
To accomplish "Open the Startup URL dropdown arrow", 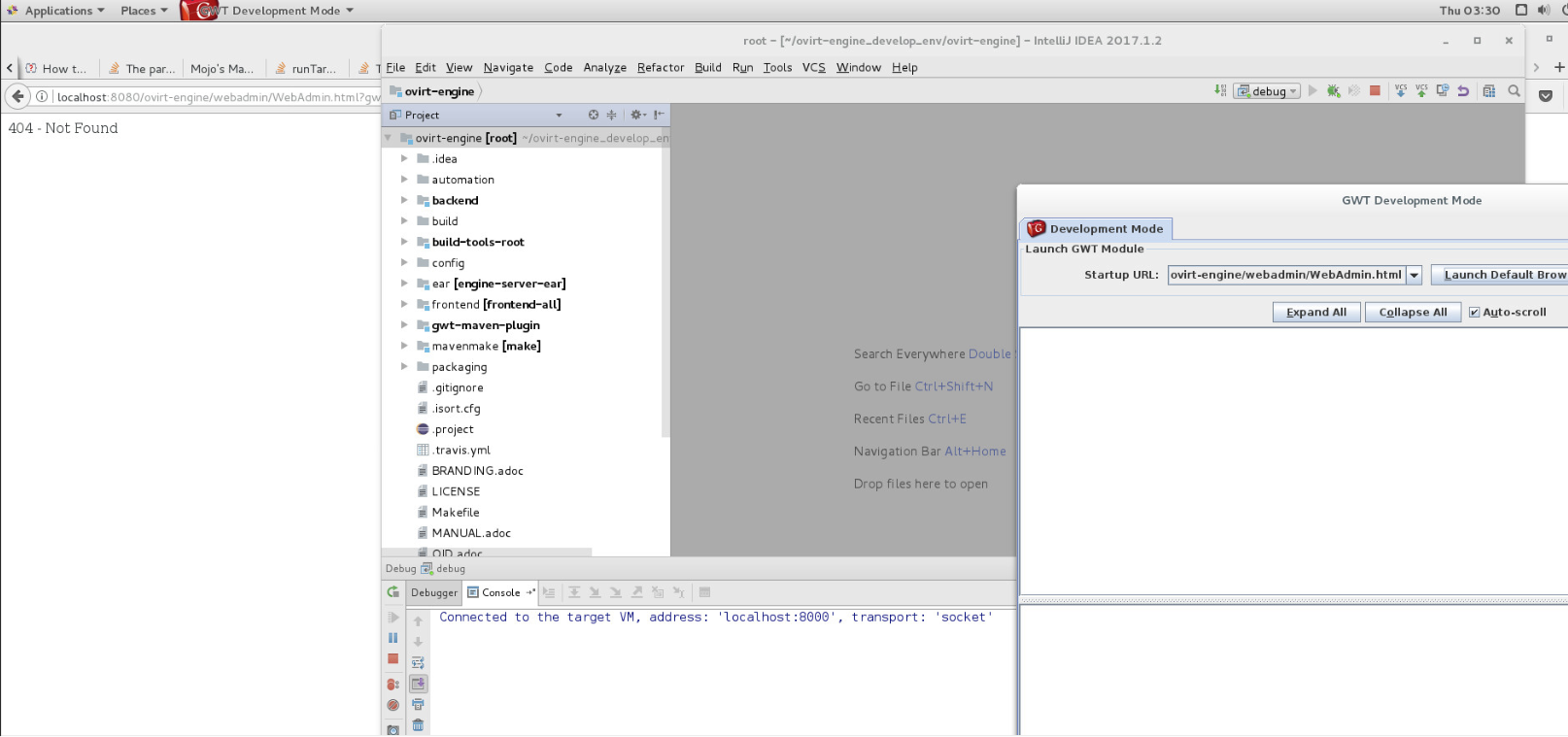I will (1415, 276).
